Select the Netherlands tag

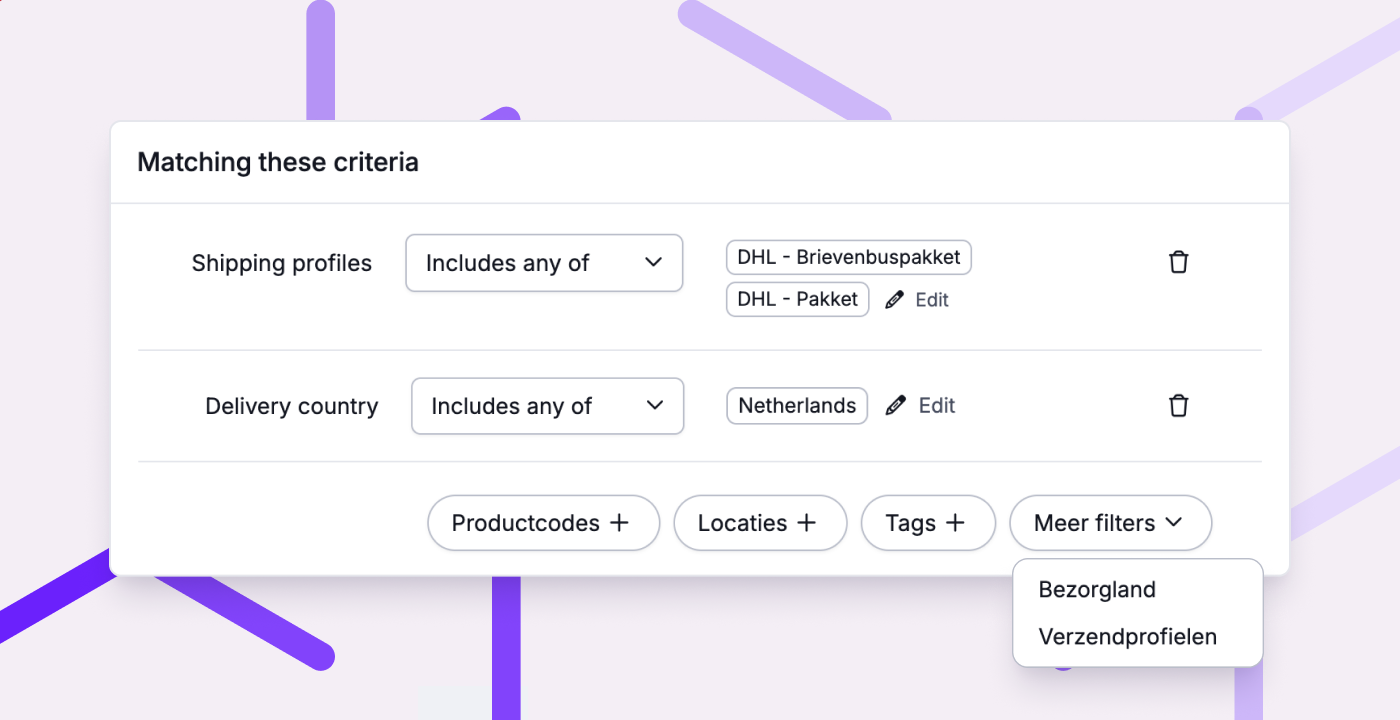tap(797, 406)
